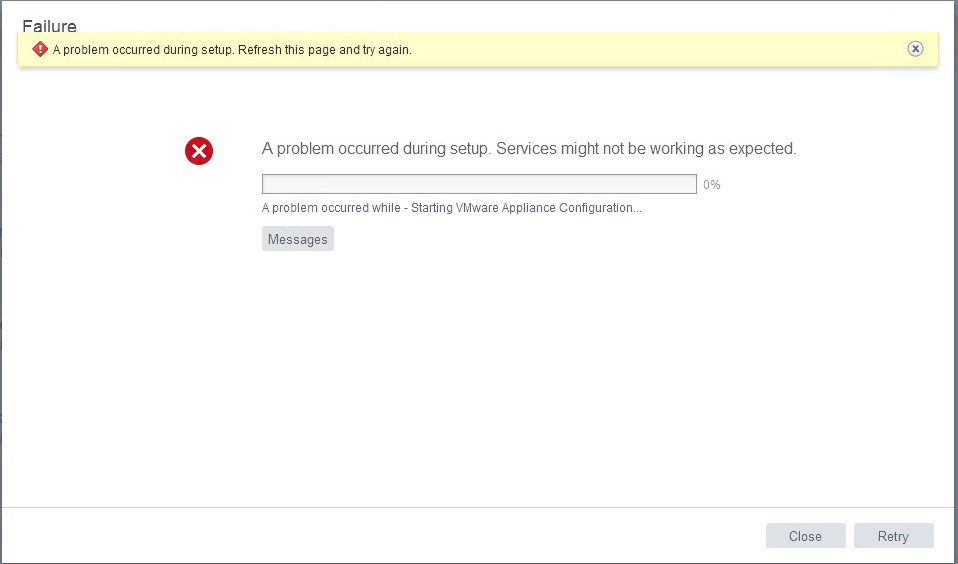This screenshot has width=958, height=564.
Task: Click the 0% progress percentage label
Action: (x=711, y=185)
